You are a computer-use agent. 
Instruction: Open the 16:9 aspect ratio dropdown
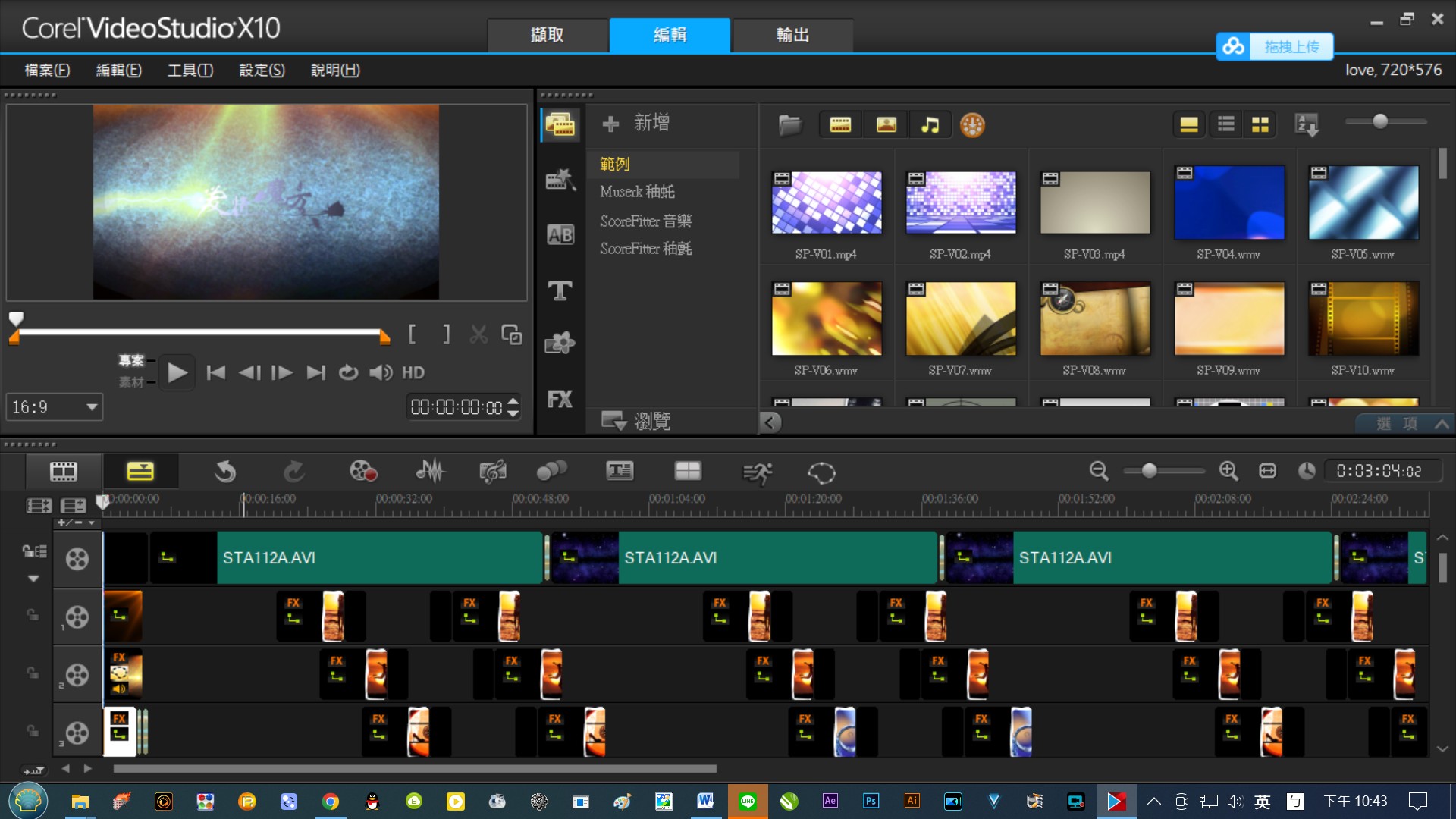(55, 407)
